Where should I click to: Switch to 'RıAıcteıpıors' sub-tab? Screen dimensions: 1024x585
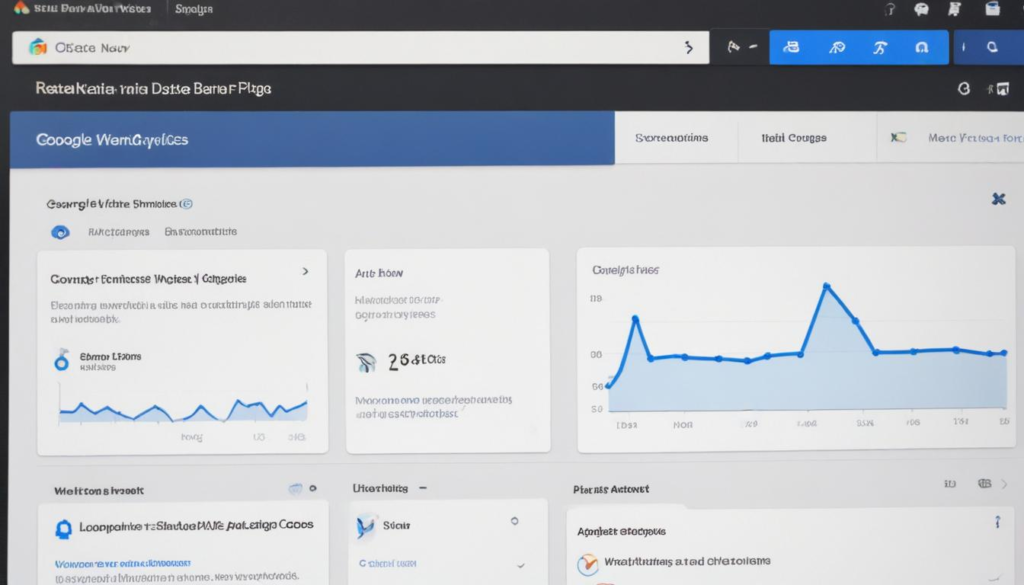(119, 232)
